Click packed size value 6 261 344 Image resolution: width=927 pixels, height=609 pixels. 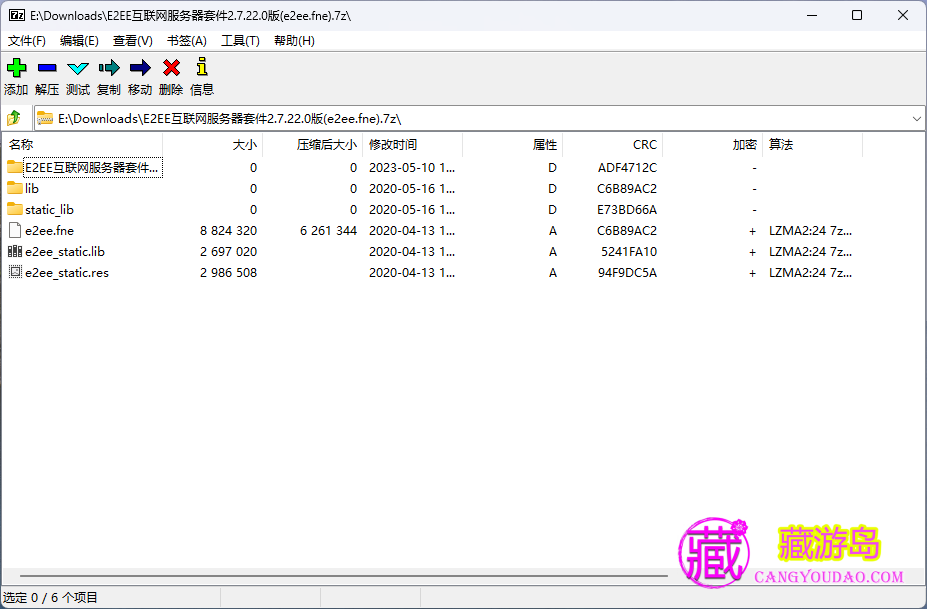pyautogui.click(x=328, y=231)
